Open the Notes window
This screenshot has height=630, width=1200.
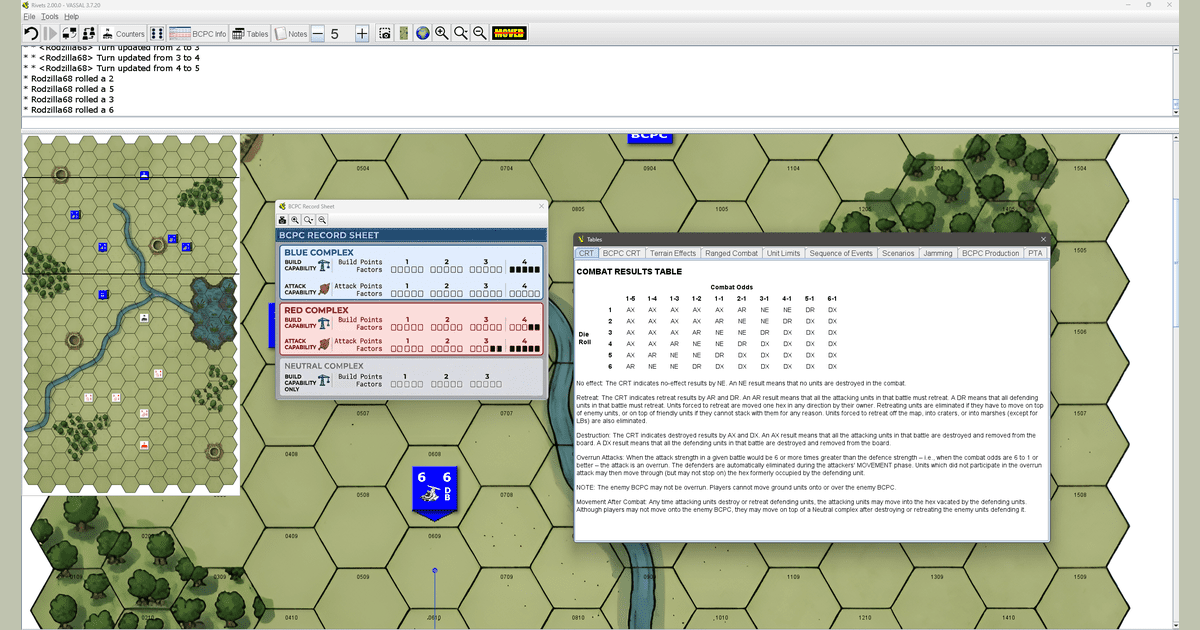pos(291,33)
